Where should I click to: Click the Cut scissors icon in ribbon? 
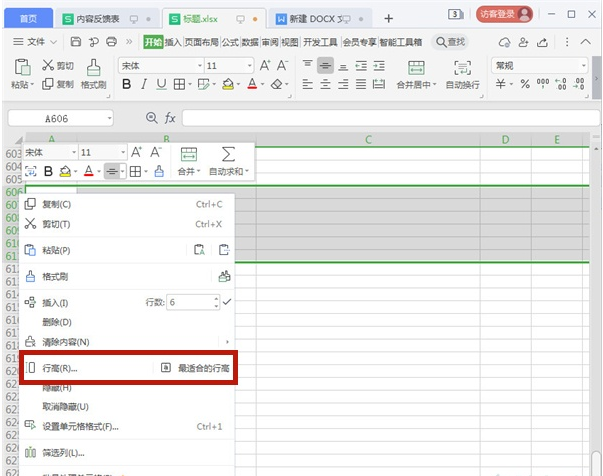tap(48, 65)
